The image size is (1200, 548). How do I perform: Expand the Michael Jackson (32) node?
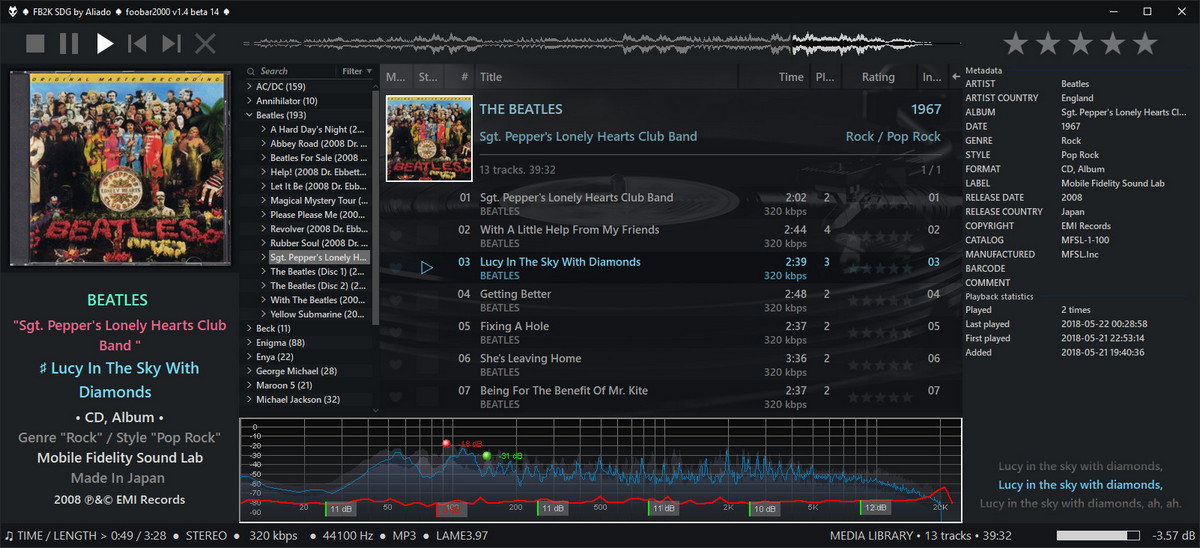(249, 399)
